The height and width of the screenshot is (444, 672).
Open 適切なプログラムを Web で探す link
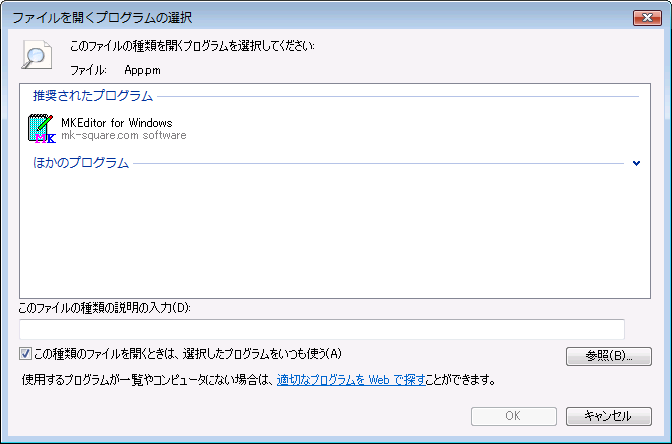(351, 380)
